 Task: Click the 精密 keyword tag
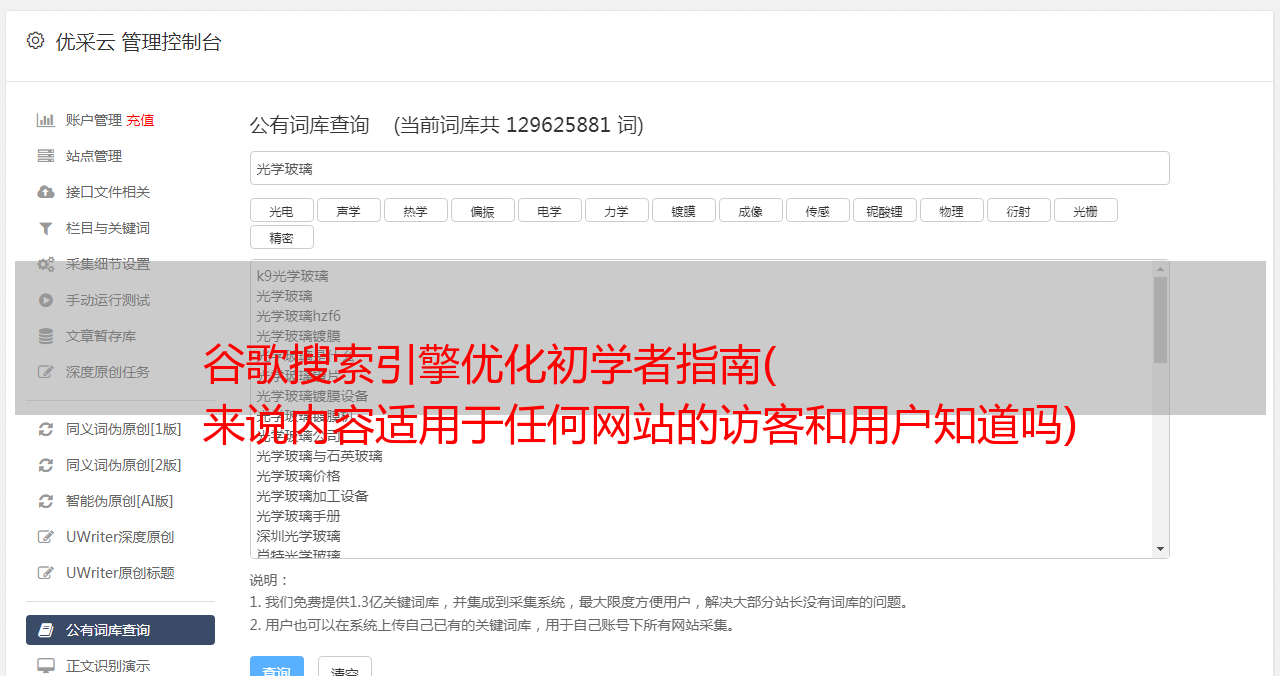(281, 238)
